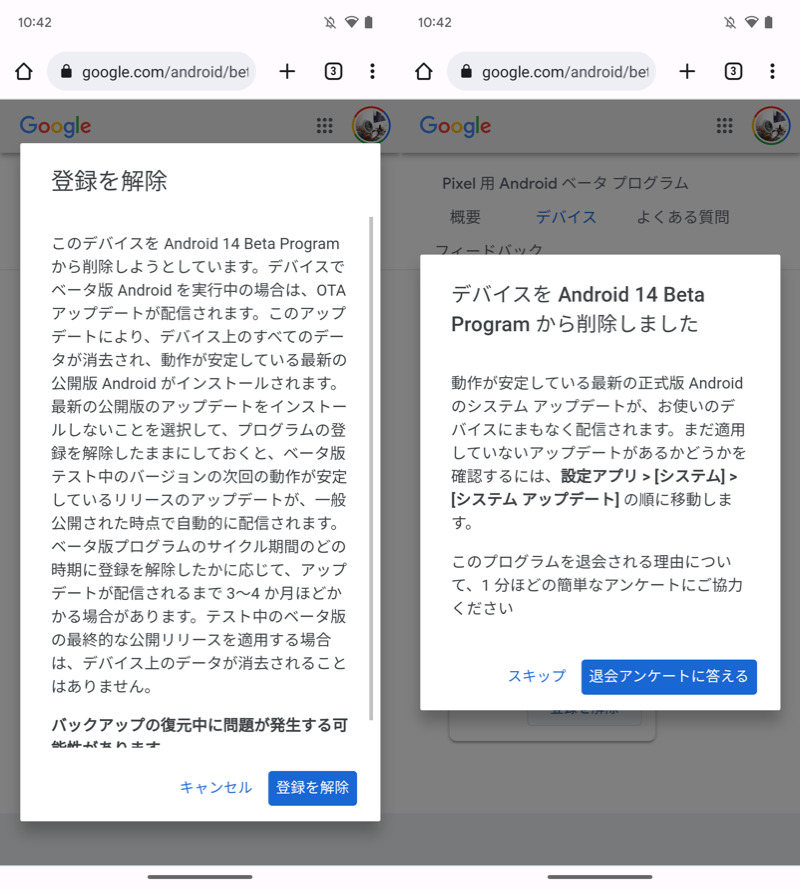Show the 3 open tabs in the right browser
Image resolution: width=800 pixels, height=889 pixels.
point(733,72)
